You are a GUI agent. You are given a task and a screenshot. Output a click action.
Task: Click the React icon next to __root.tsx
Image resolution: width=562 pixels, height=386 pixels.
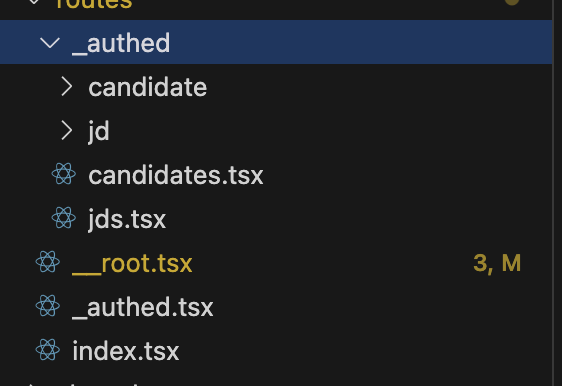[48, 262]
